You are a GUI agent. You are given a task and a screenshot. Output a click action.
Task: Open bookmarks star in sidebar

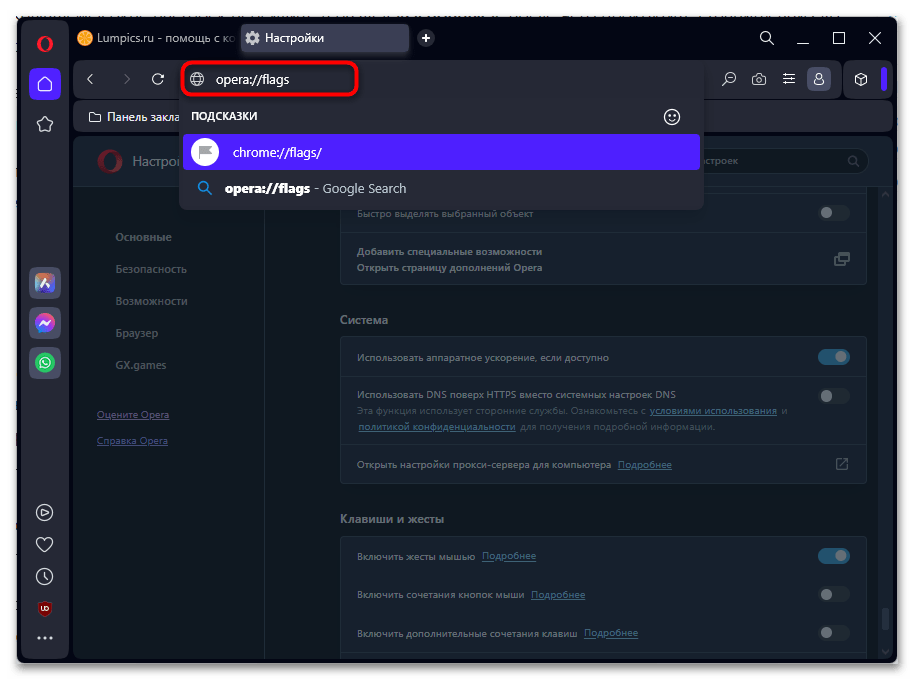[x=45, y=124]
